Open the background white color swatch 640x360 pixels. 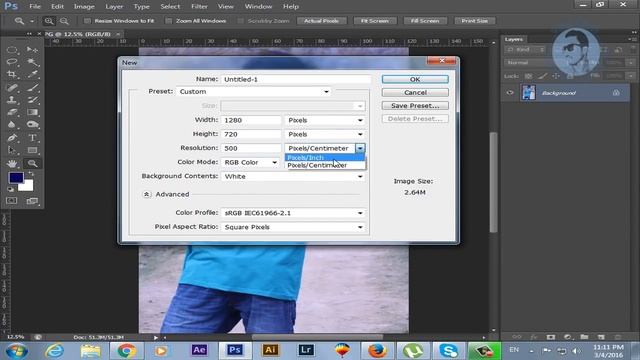[x=27, y=186]
